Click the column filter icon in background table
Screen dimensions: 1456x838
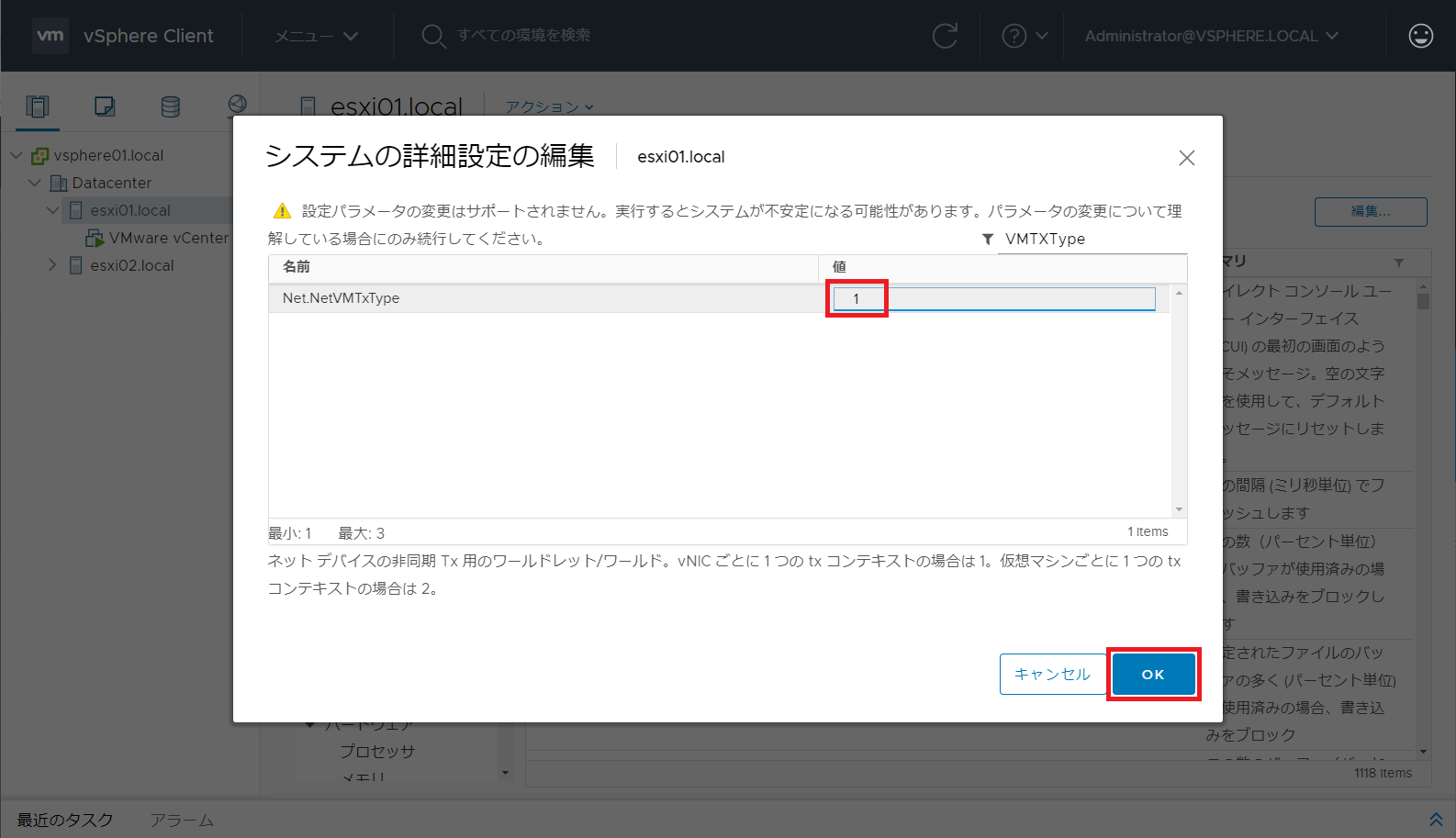[1399, 263]
